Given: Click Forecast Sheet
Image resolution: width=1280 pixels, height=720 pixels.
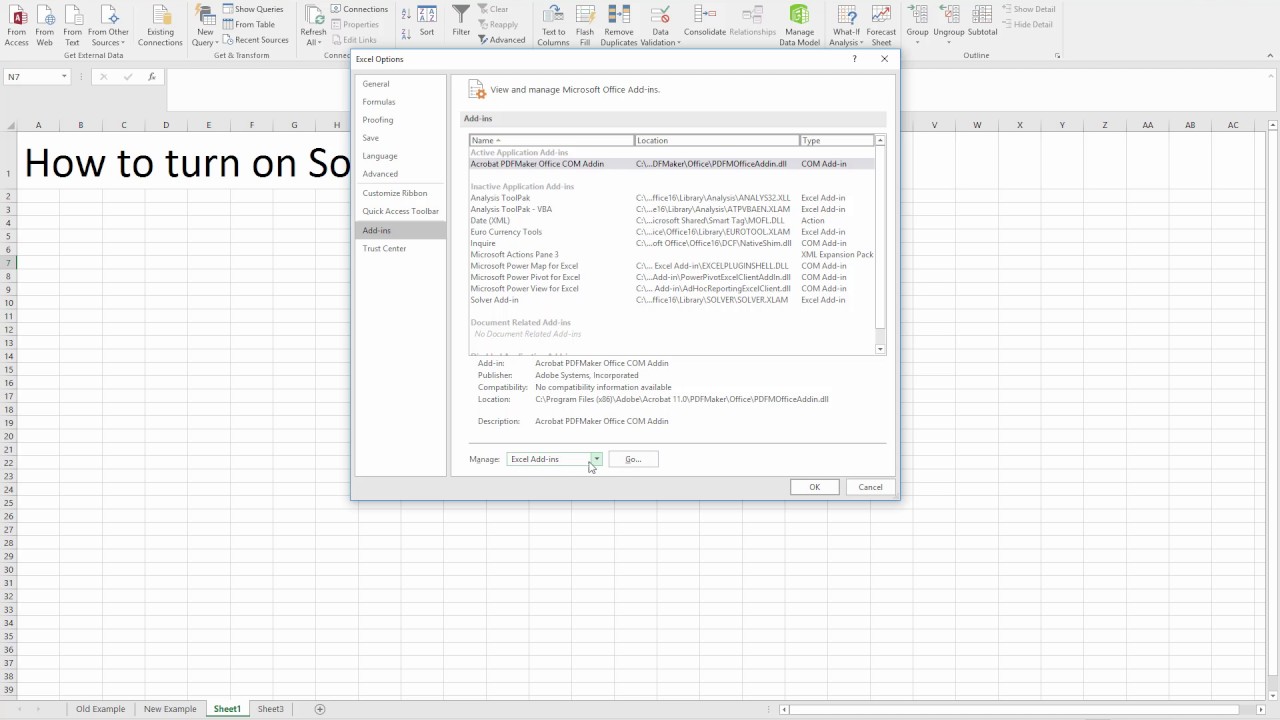Looking at the screenshot, I should 881,25.
